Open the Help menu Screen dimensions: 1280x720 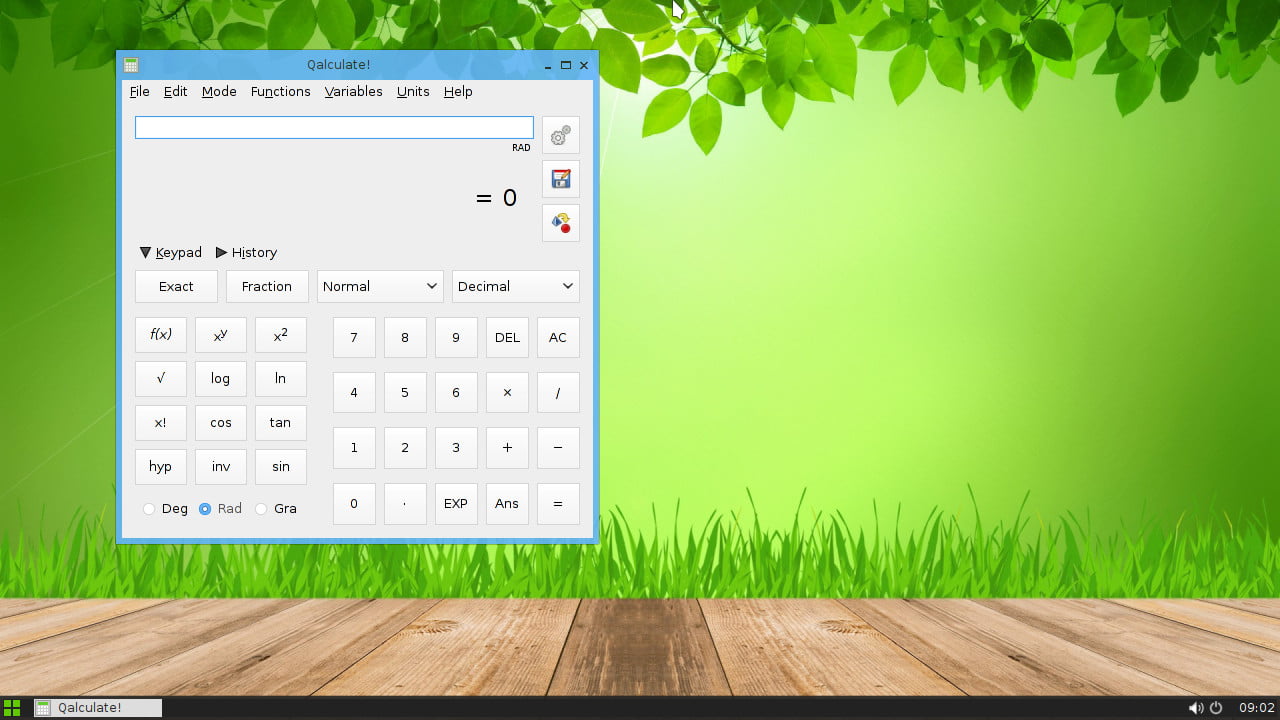pos(458,91)
